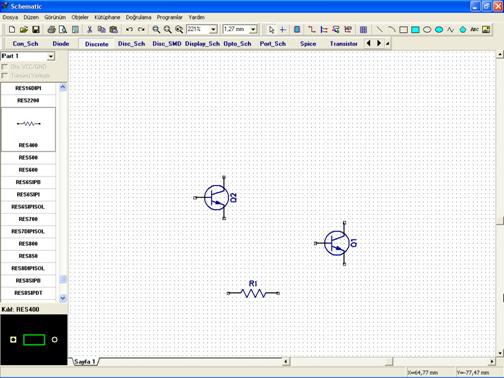Viewport: 504px width, 378px height.
Task: Insert a picture with the image icon
Action: [486, 30]
